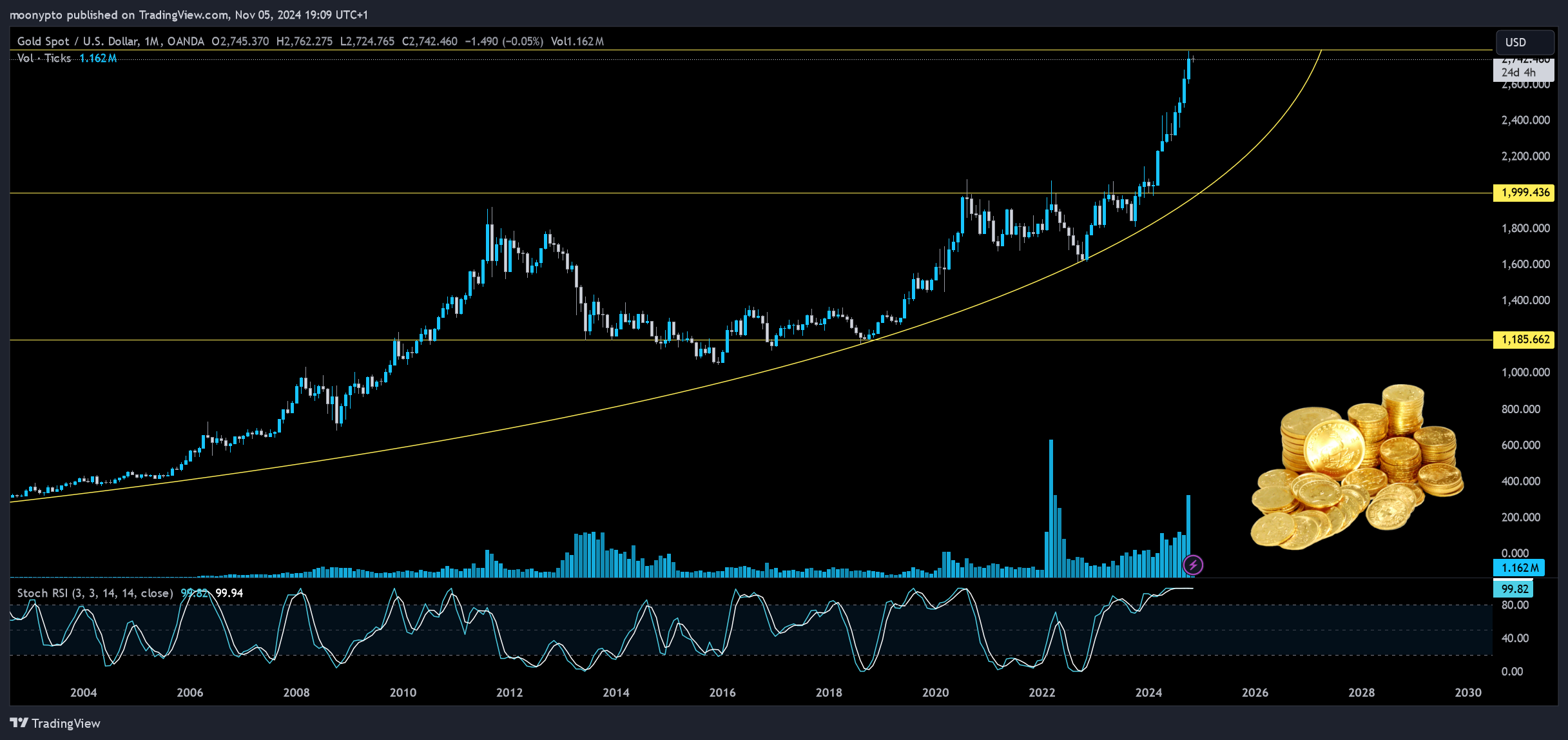This screenshot has width=1568, height=740.
Task: Click the 2,400.000 price axis label
Action: coord(1525,120)
